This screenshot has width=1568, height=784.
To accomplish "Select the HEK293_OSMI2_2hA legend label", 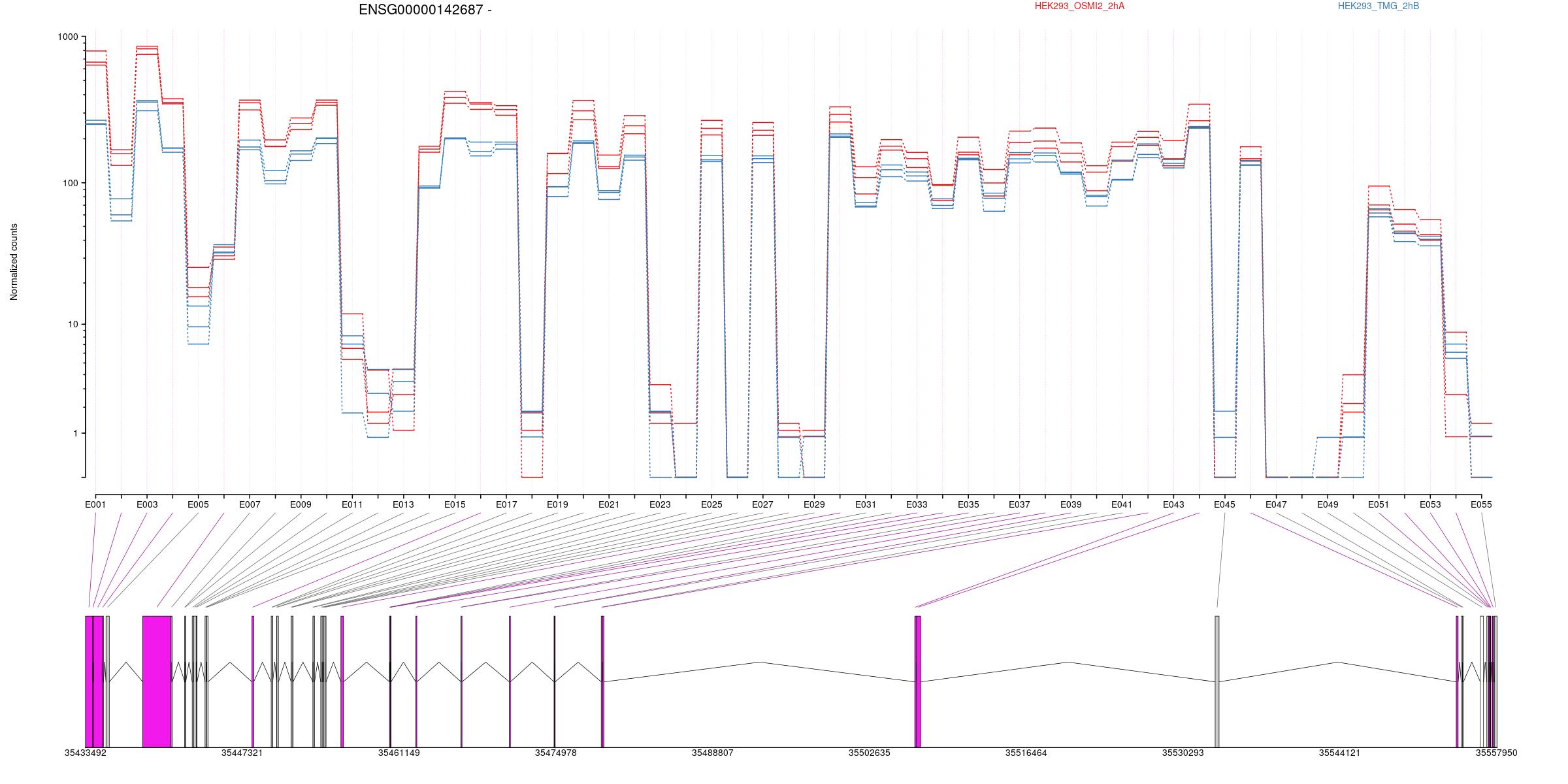I will click(x=1080, y=6).
